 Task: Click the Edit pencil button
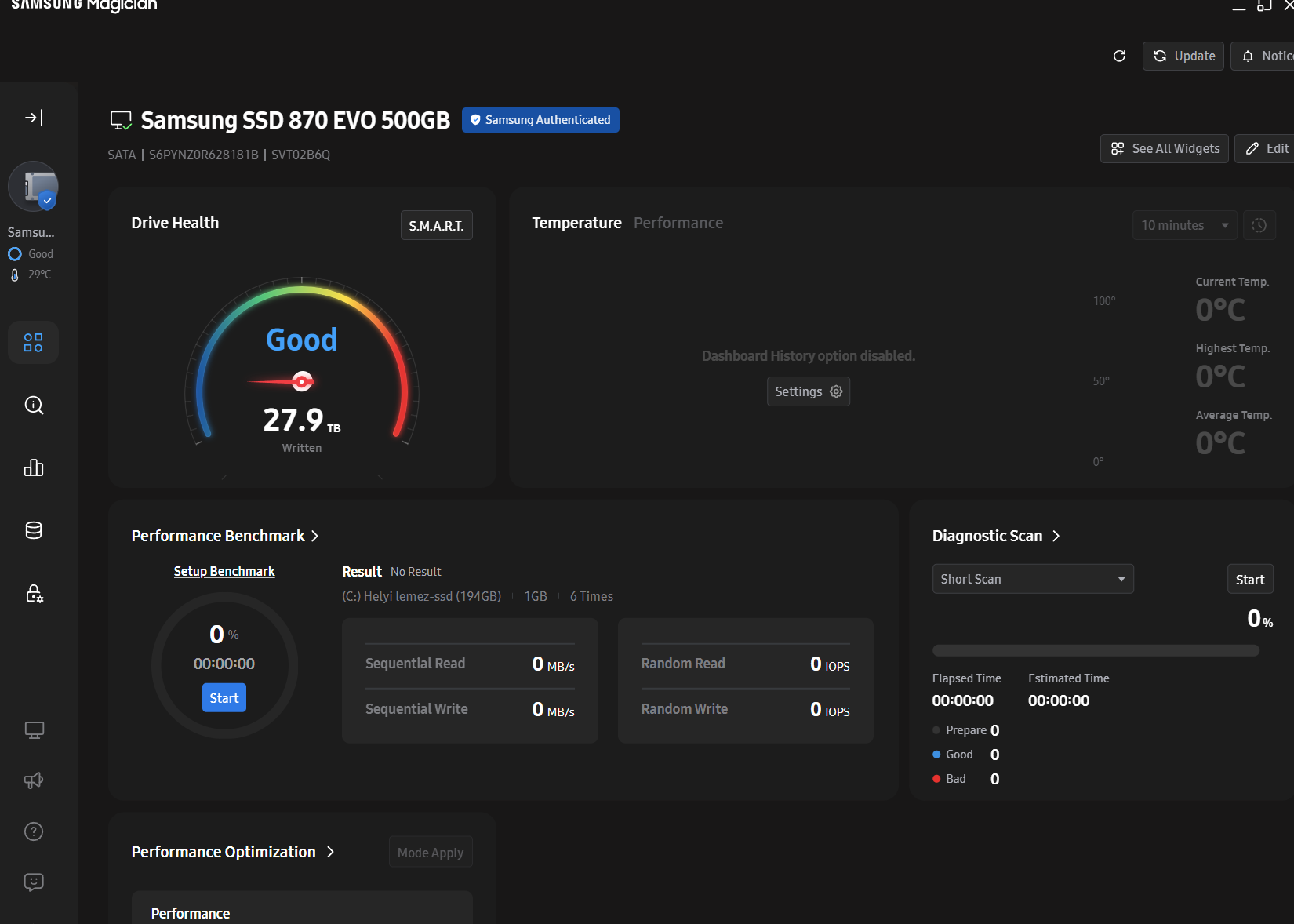click(1264, 148)
